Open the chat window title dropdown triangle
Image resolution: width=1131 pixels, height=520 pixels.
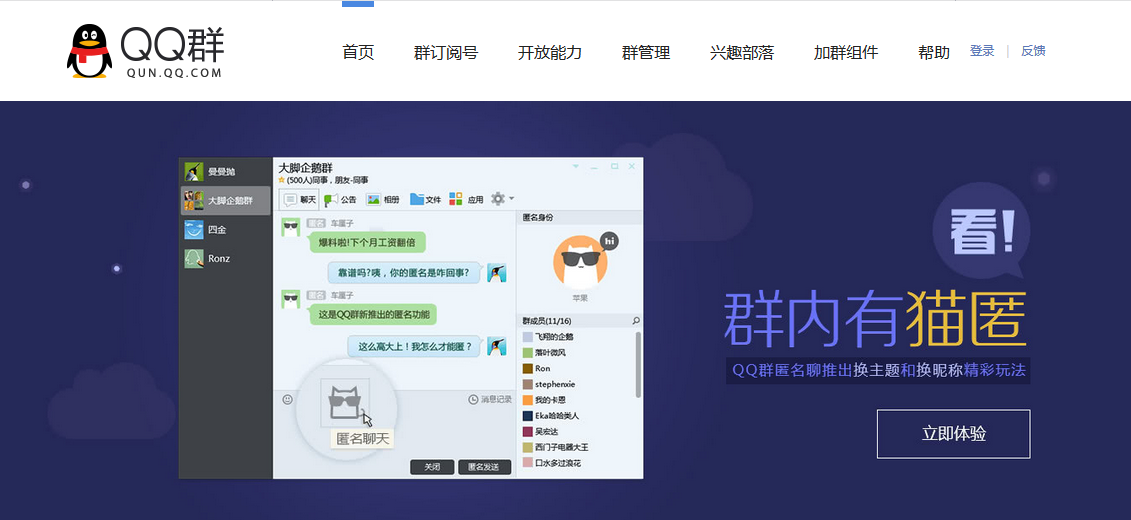click(x=576, y=167)
